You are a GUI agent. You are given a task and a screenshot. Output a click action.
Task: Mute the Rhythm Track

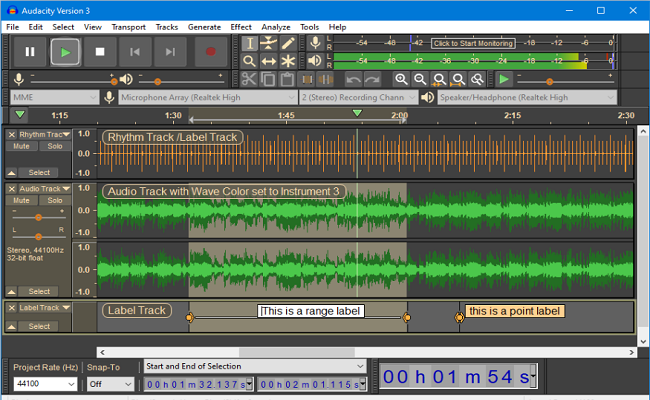(x=21, y=146)
